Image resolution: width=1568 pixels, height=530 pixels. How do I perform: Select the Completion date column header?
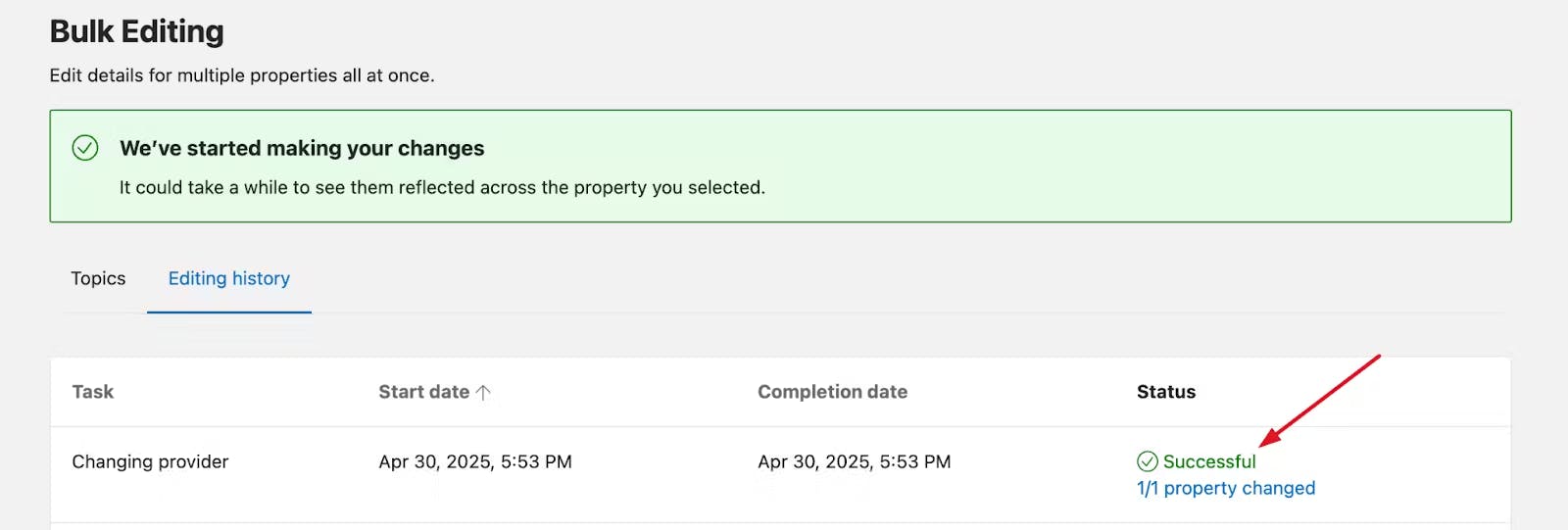tap(832, 392)
